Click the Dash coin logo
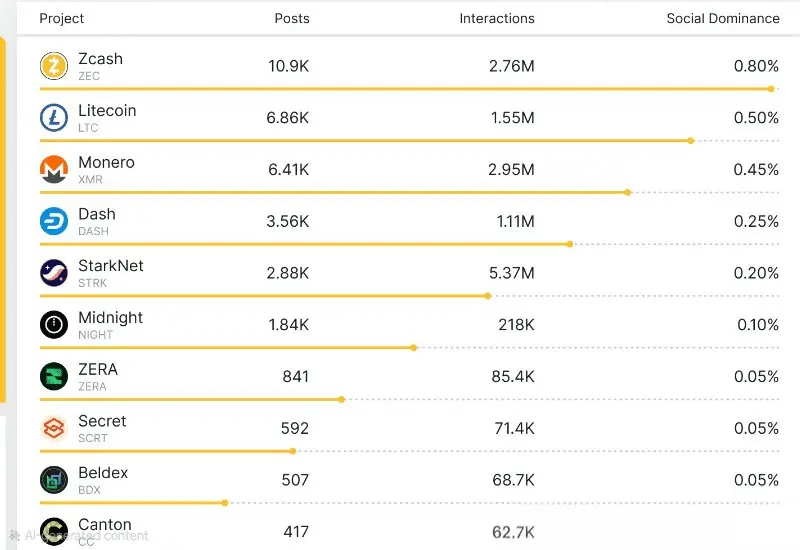 click(x=53, y=221)
